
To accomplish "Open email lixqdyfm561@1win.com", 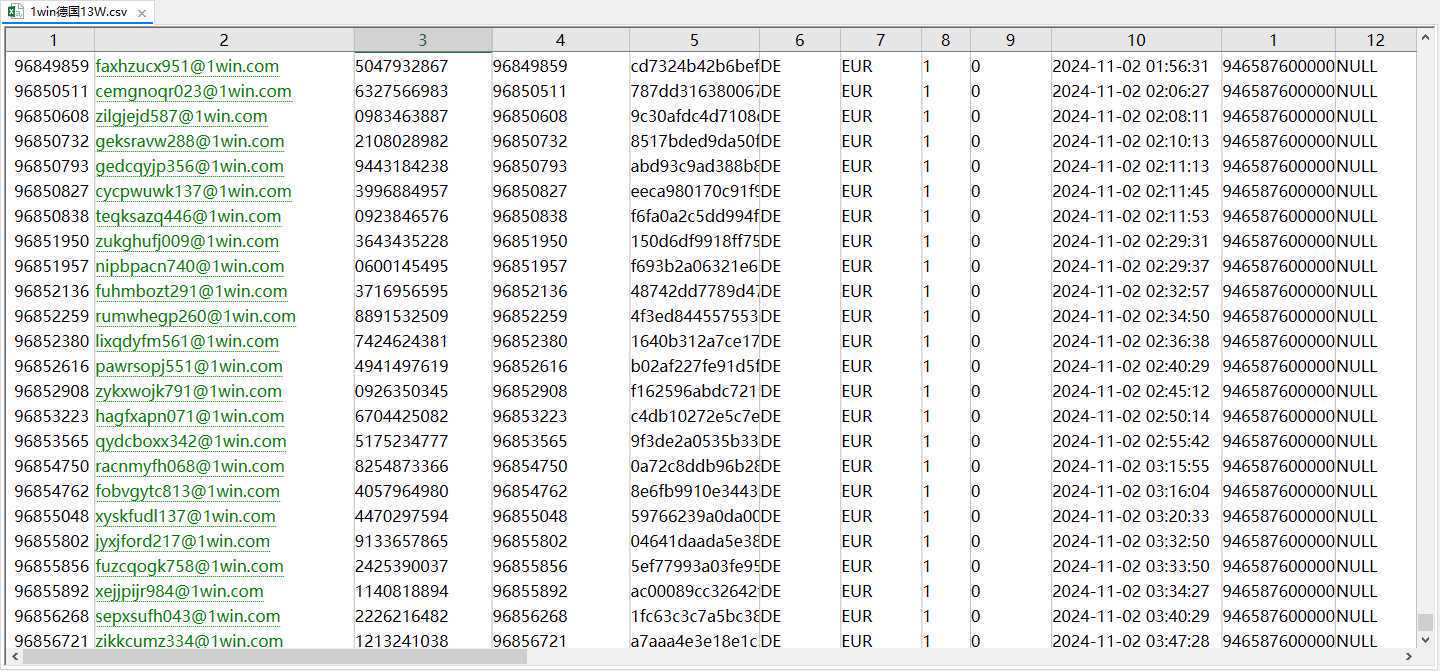I will click(187, 341).
